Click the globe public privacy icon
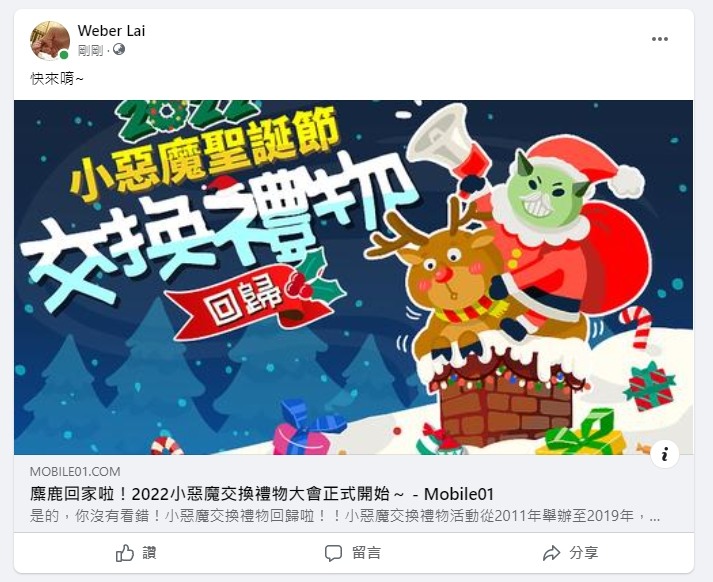The image size is (713, 582). point(119,49)
